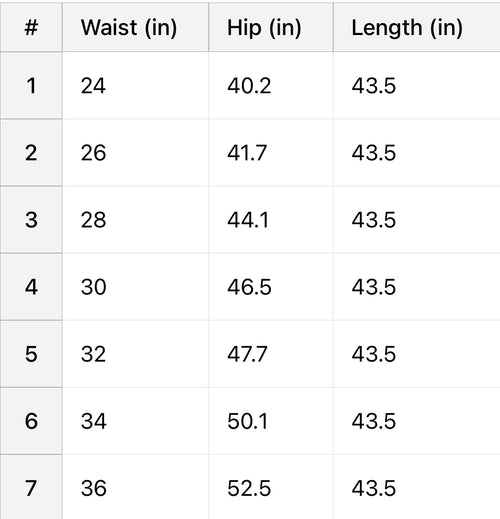Click the hip cell showing 50.1

pyautogui.click(x=271, y=421)
